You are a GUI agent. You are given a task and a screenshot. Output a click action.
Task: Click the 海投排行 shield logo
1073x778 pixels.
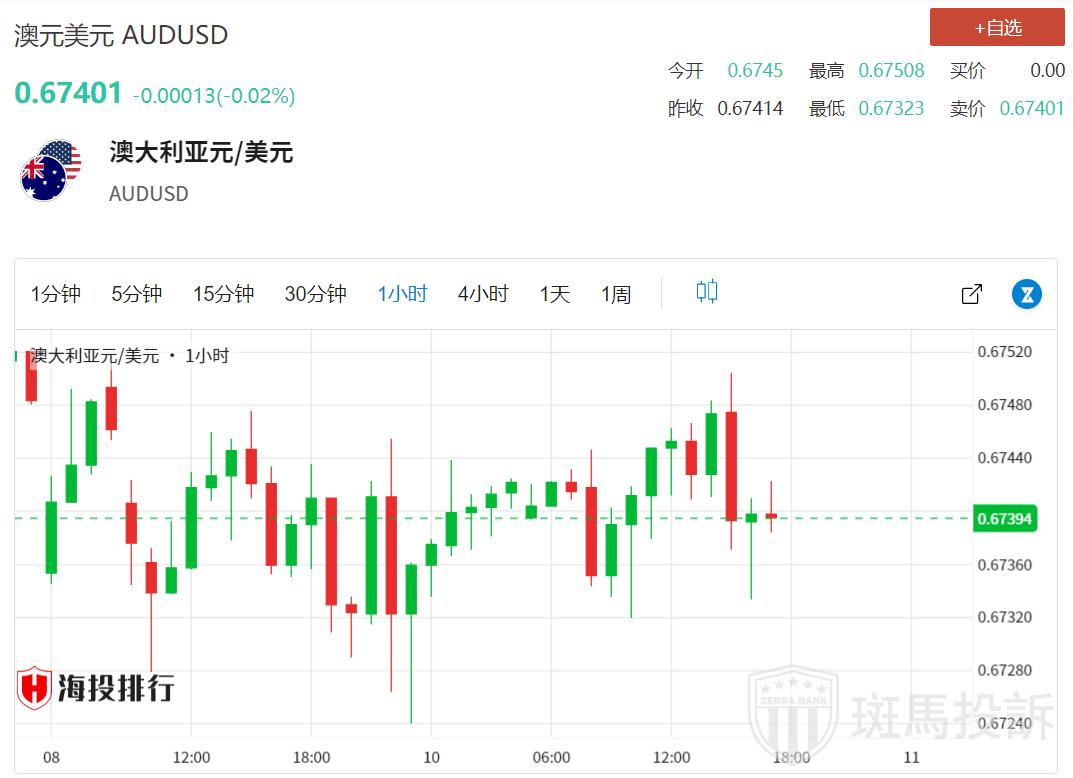click(34, 688)
